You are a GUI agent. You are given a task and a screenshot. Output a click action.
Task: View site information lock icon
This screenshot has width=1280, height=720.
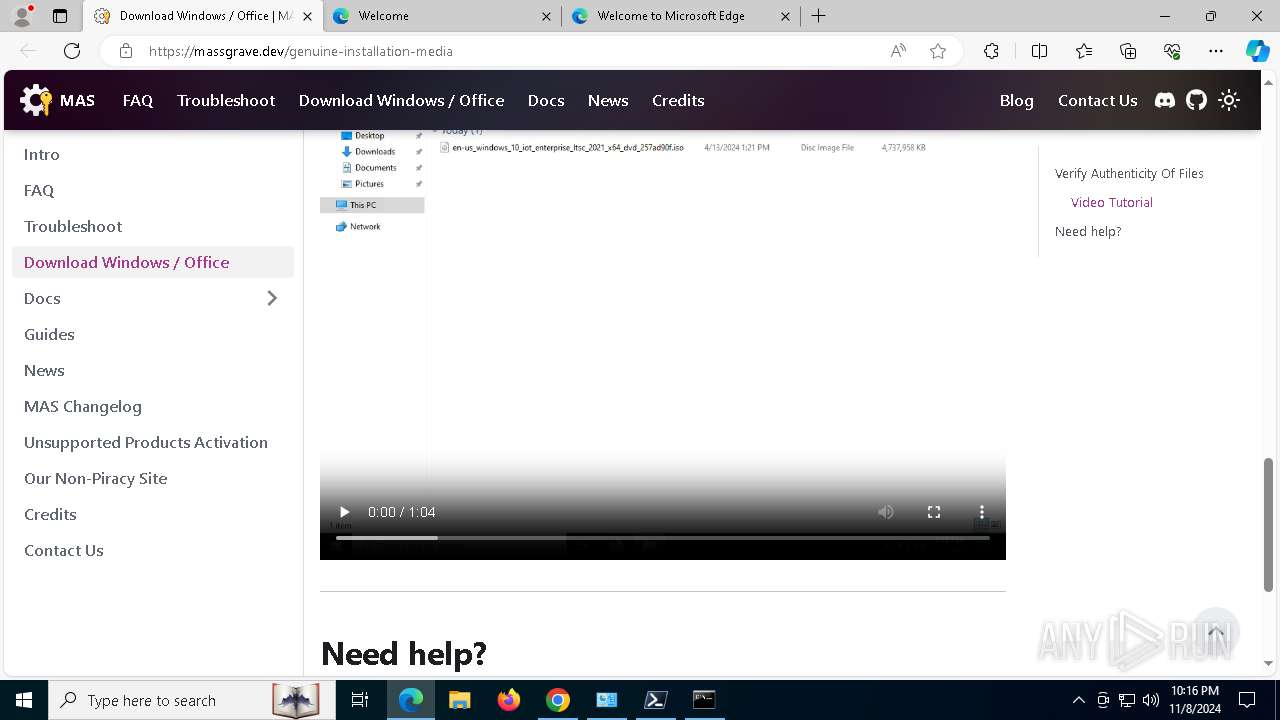[x=126, y=51]
